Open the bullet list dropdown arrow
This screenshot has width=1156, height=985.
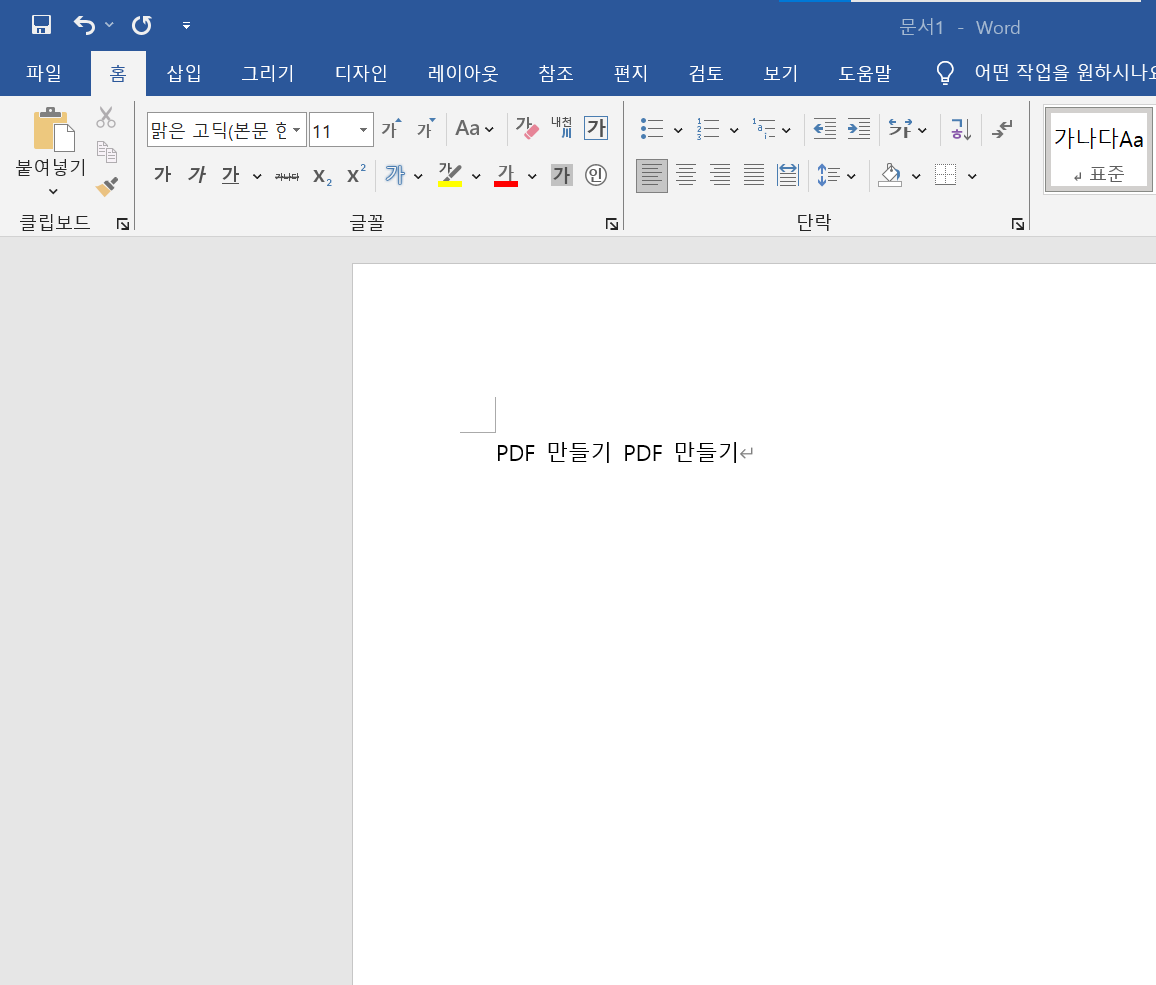tap(677, 128)
